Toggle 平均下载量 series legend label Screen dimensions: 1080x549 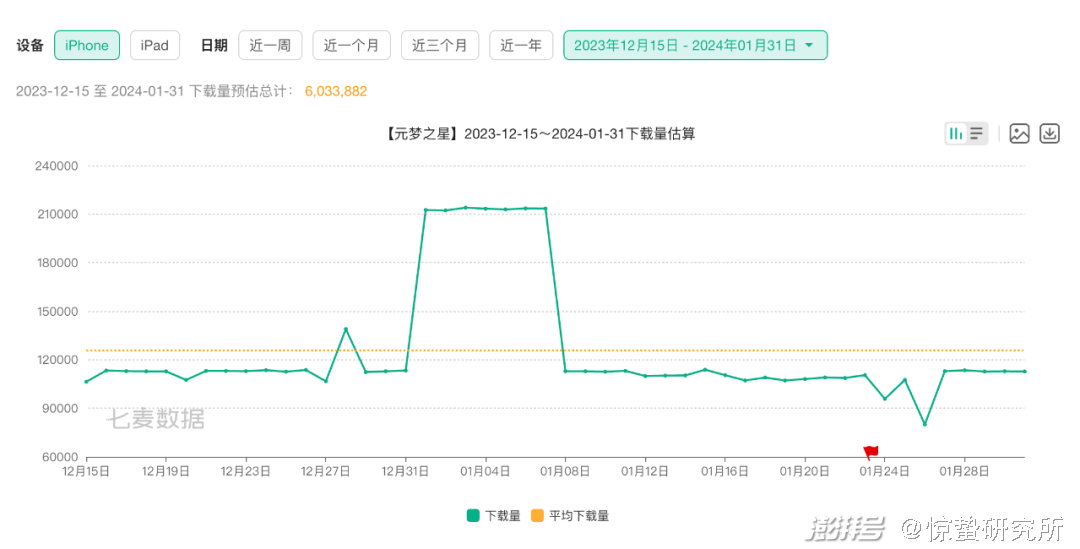point(579,516)
